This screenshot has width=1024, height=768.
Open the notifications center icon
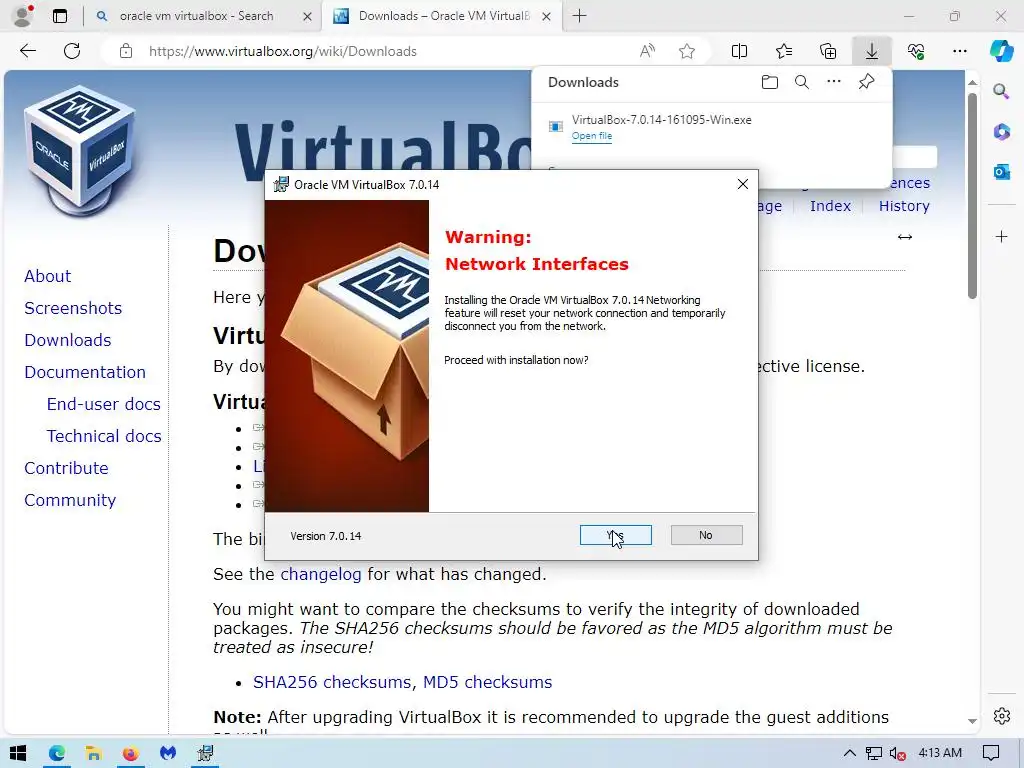pyautogui.click(x=991, y=753)
